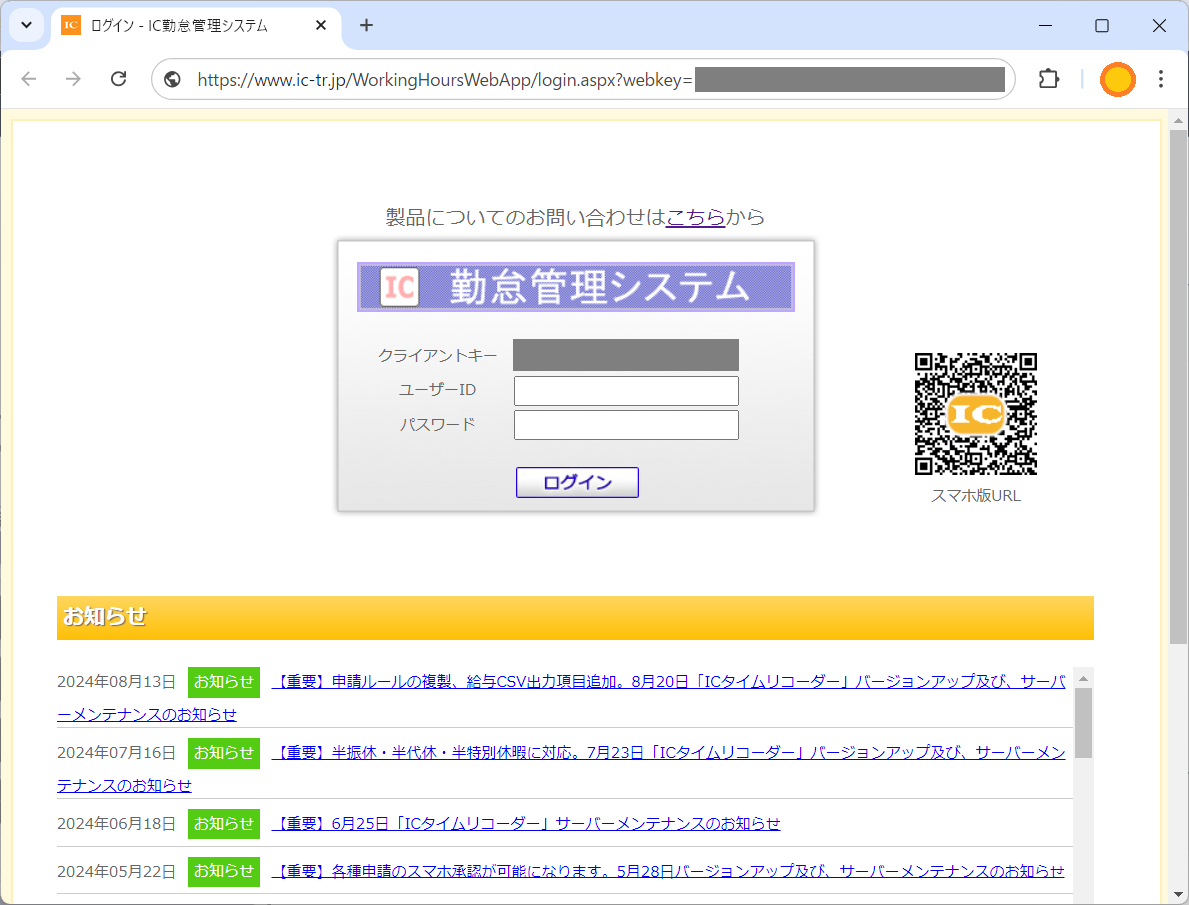Click お知らせ badge for 2024年05月22日
The height and width of the screenshot is (905, 1189).
[x=224, y=871]
